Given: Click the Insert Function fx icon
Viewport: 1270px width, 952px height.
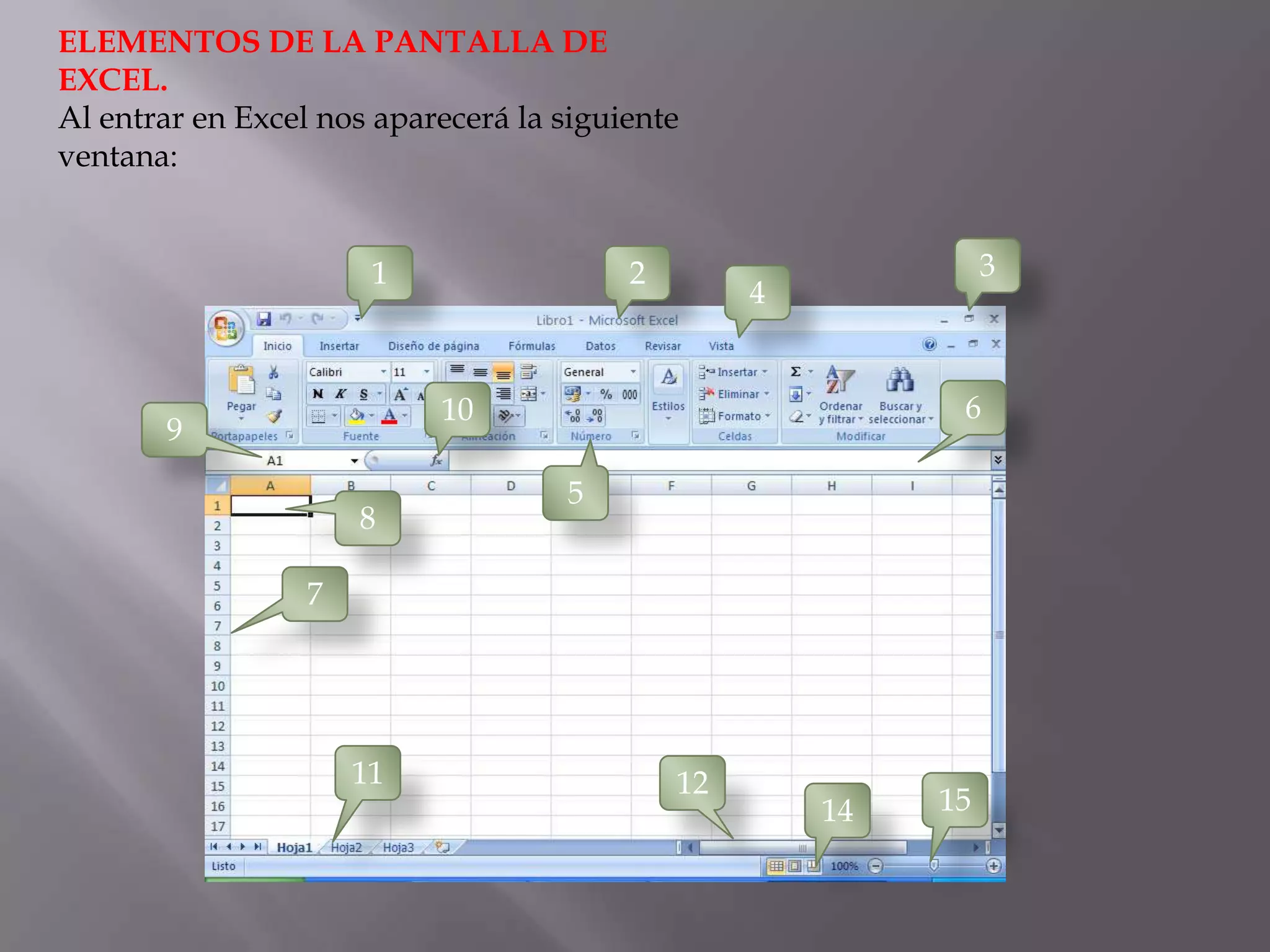Looking at the screenshot, I should 436,461.
